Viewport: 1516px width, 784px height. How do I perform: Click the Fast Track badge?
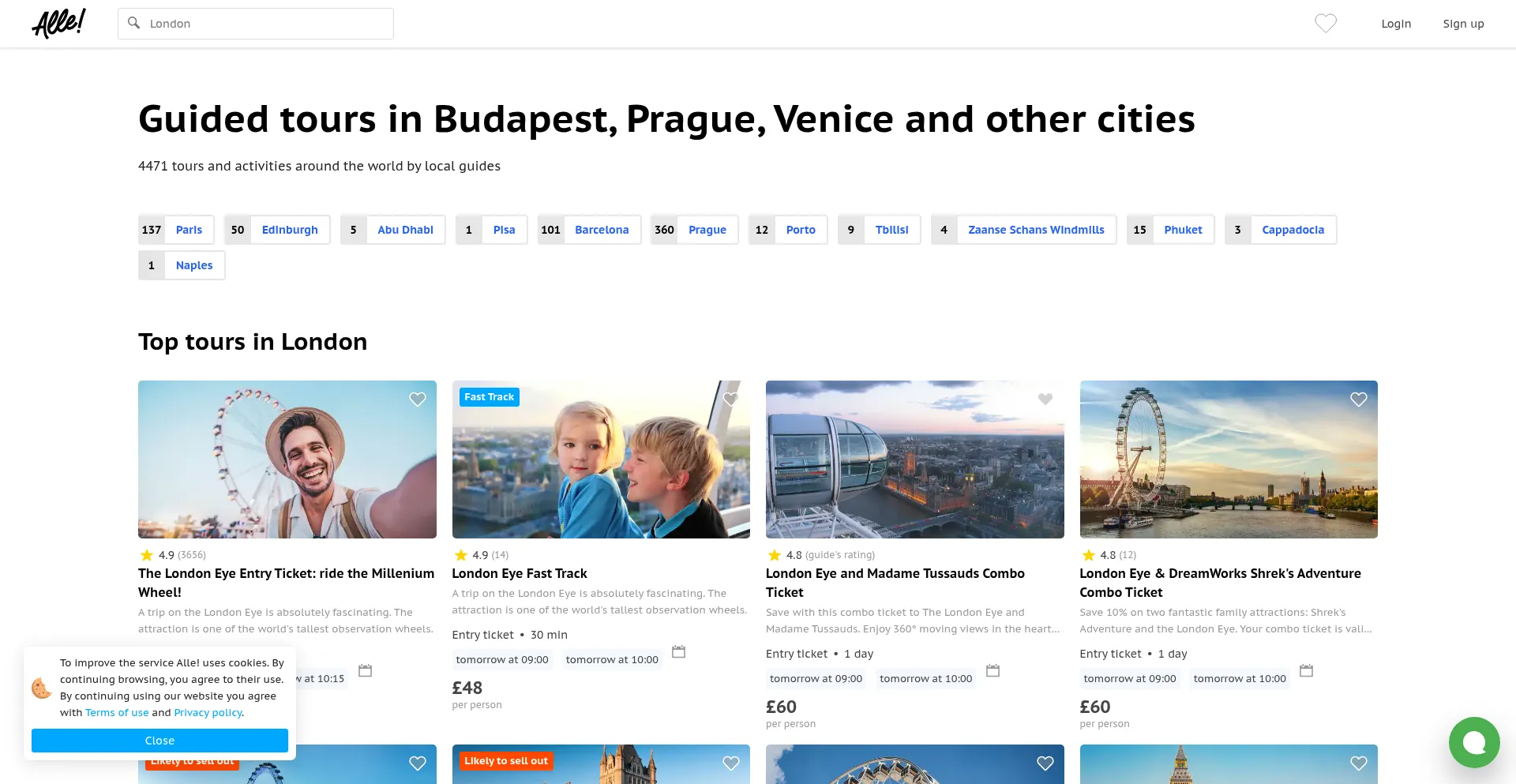coord(490,397)
